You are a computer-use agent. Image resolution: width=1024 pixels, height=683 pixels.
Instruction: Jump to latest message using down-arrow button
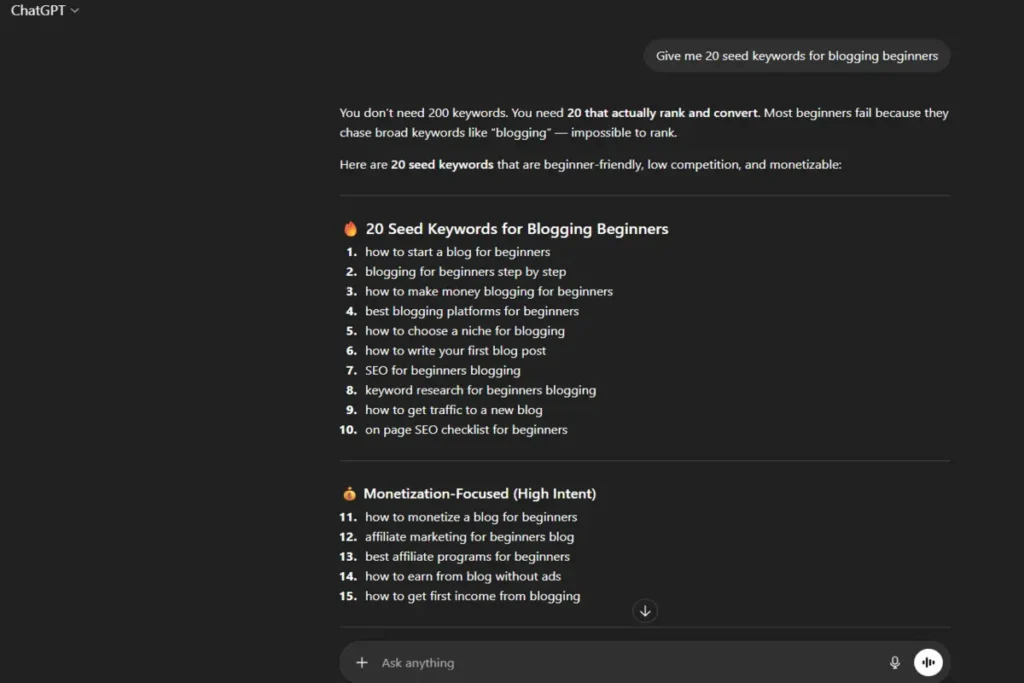tap(646, 611)
